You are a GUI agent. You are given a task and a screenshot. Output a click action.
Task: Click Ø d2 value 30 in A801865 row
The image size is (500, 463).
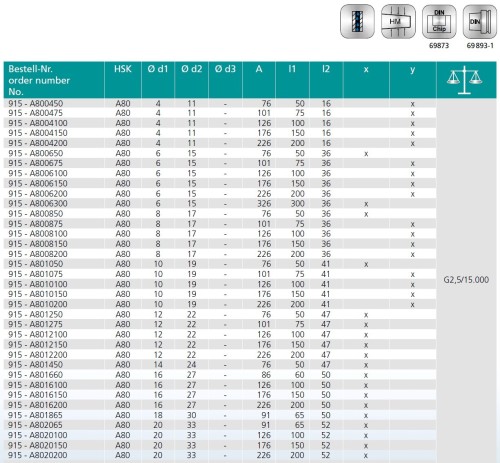click(x=191, y=415)
